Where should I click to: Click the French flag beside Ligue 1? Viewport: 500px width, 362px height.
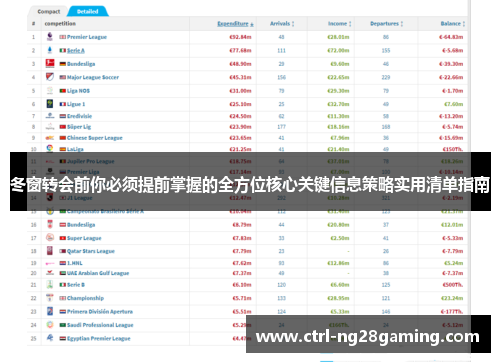[62, 104]
